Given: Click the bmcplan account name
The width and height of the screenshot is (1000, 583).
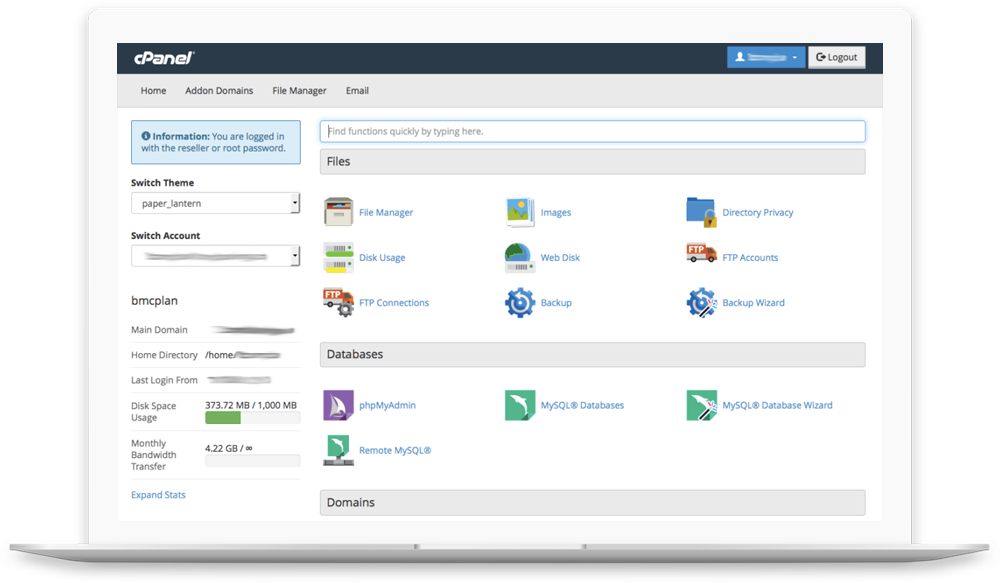Looking at the screenshot, I should click(154, 300).
